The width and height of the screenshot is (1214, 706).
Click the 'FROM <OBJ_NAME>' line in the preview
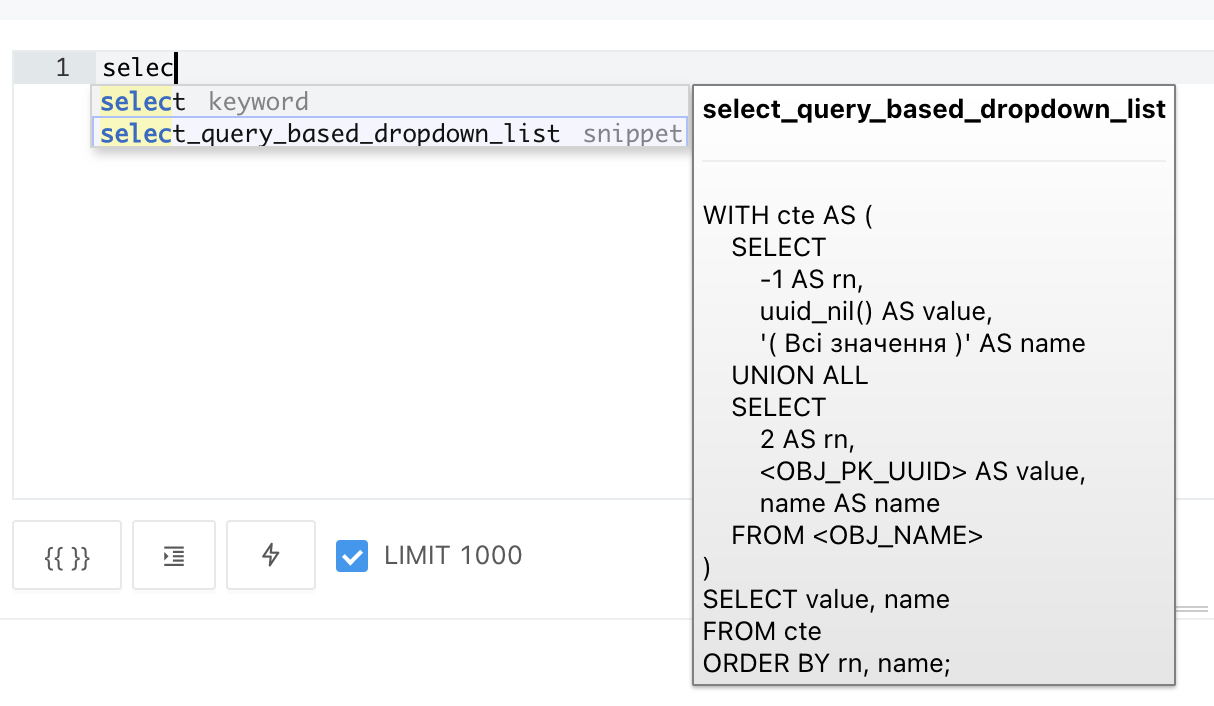click(x=857, y=535)
